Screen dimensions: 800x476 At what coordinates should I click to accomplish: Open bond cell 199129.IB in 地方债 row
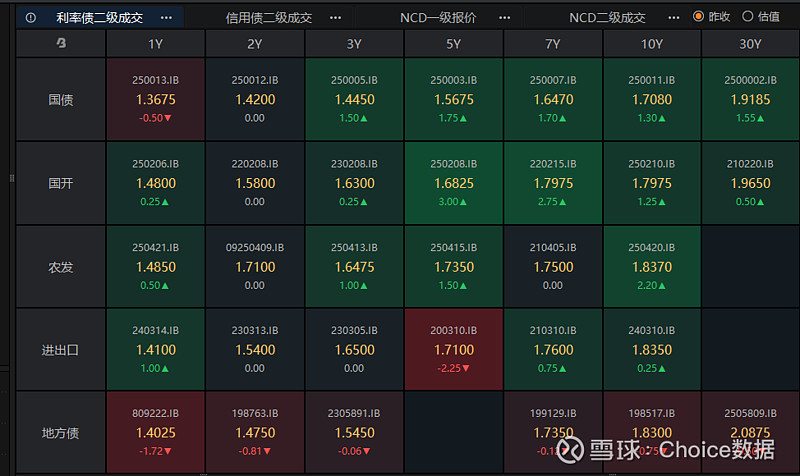[x=553, y=433]
